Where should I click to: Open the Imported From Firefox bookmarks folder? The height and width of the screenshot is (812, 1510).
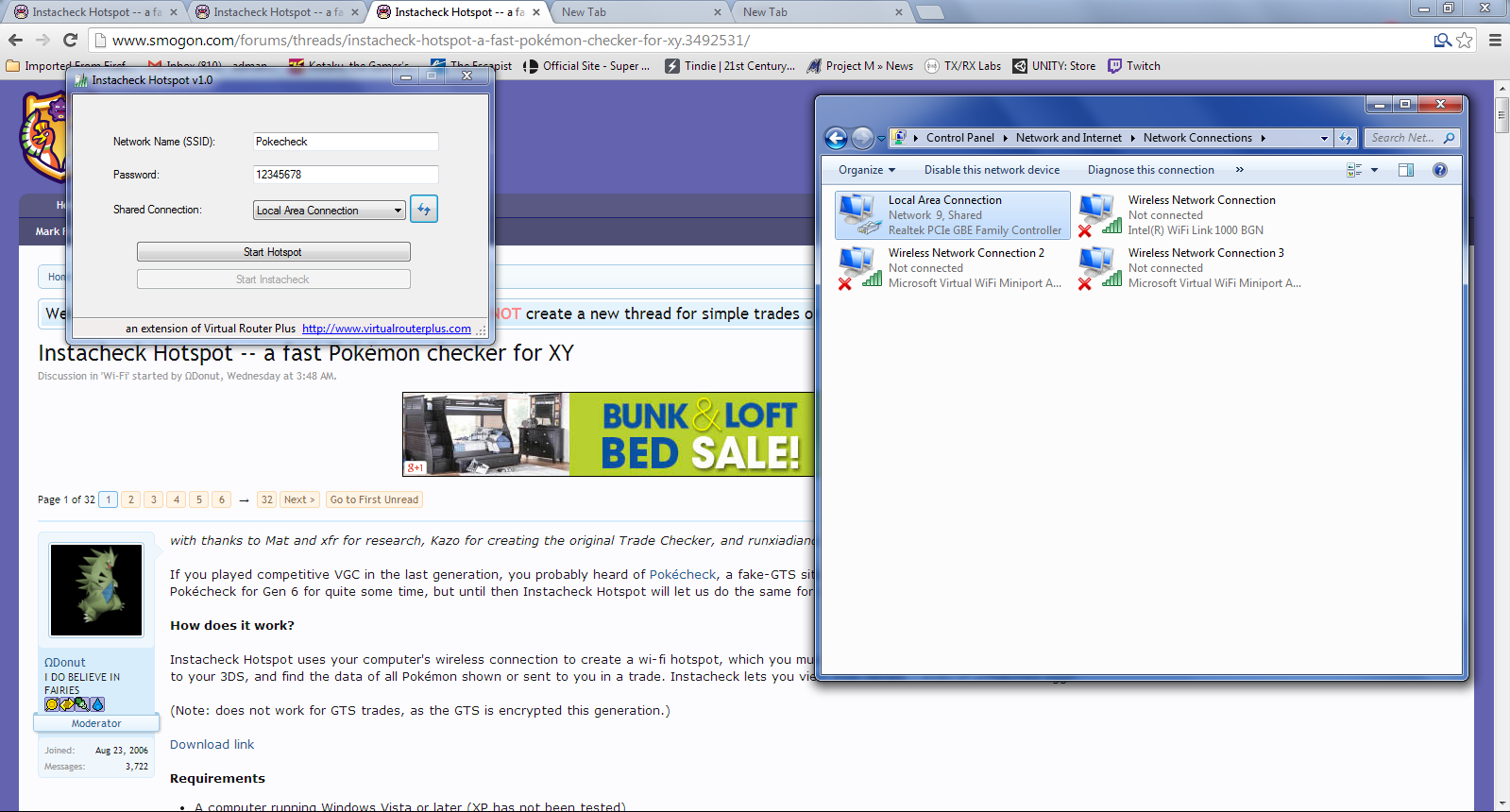(x=66, y=66)
